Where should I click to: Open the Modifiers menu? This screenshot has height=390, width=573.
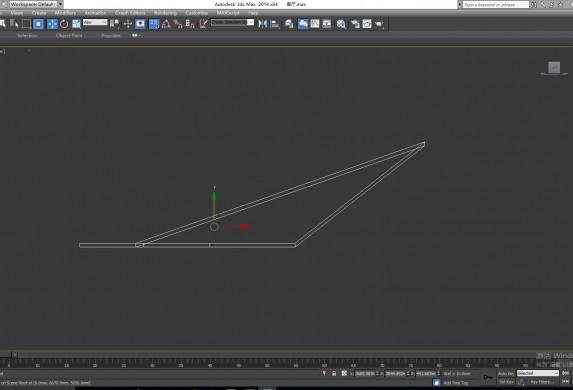tap(65, 13)
